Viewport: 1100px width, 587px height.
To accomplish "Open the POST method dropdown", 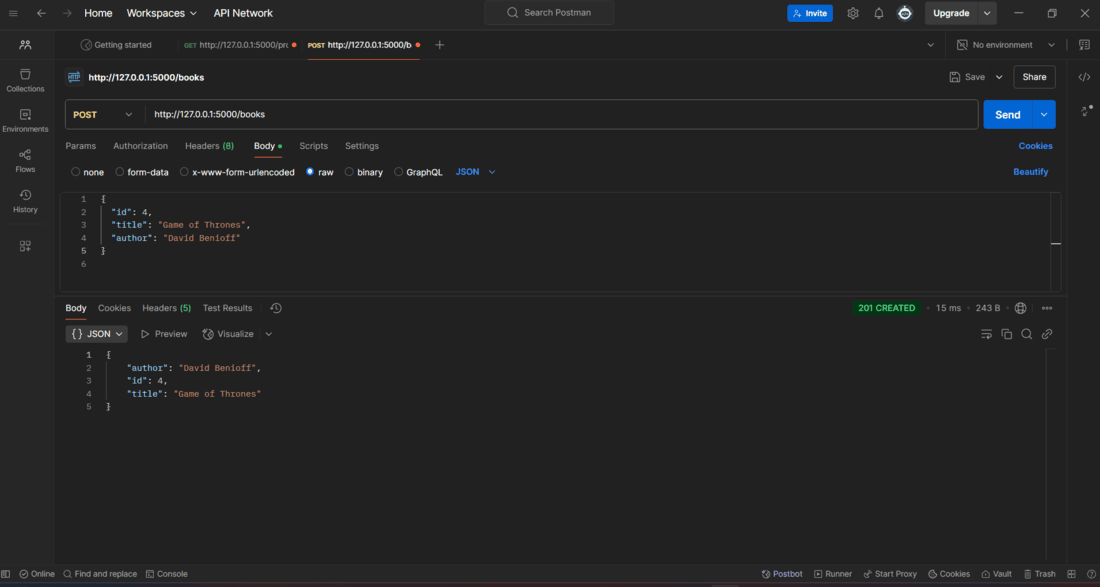I will coord(103,114).
